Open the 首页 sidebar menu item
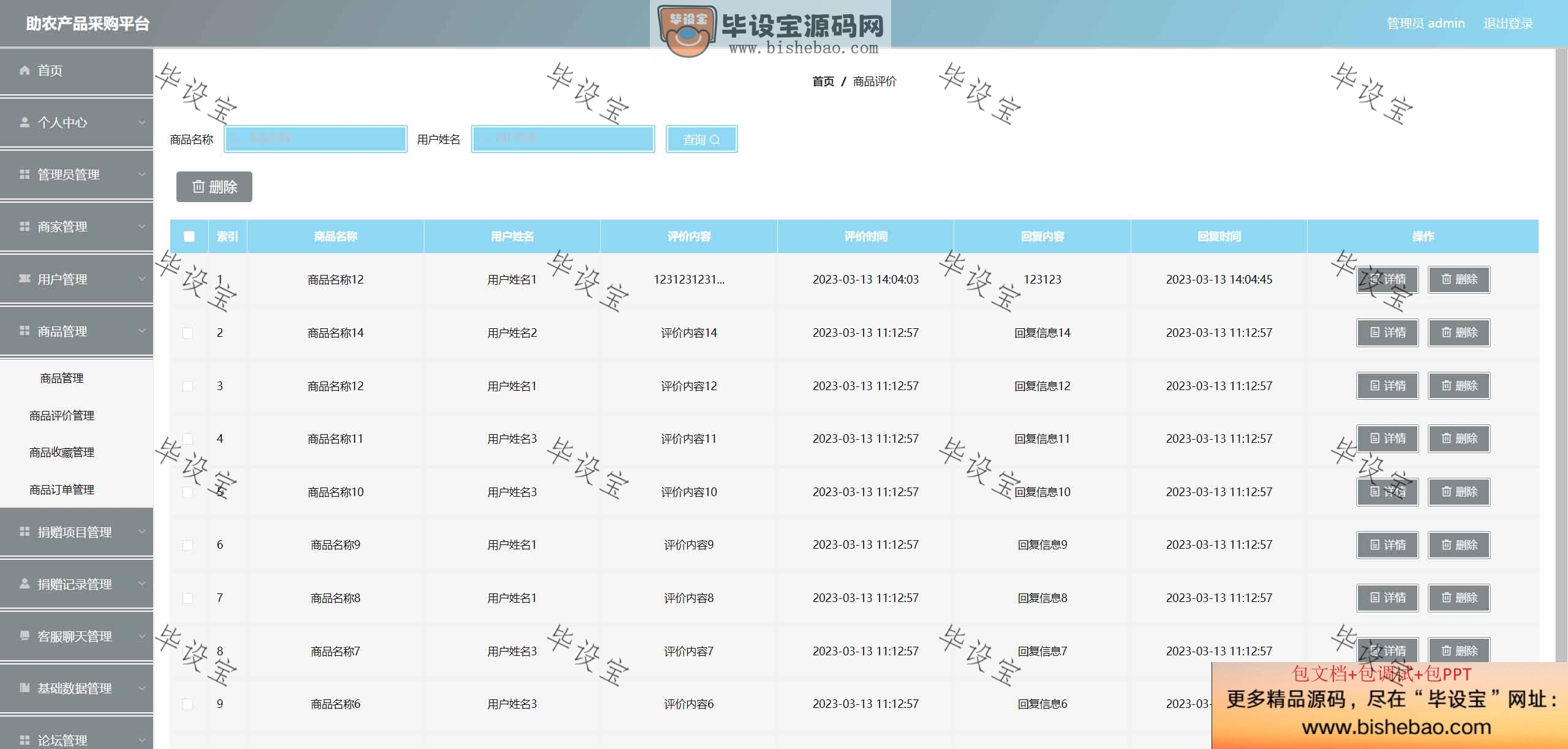 [x=77, y=71]
